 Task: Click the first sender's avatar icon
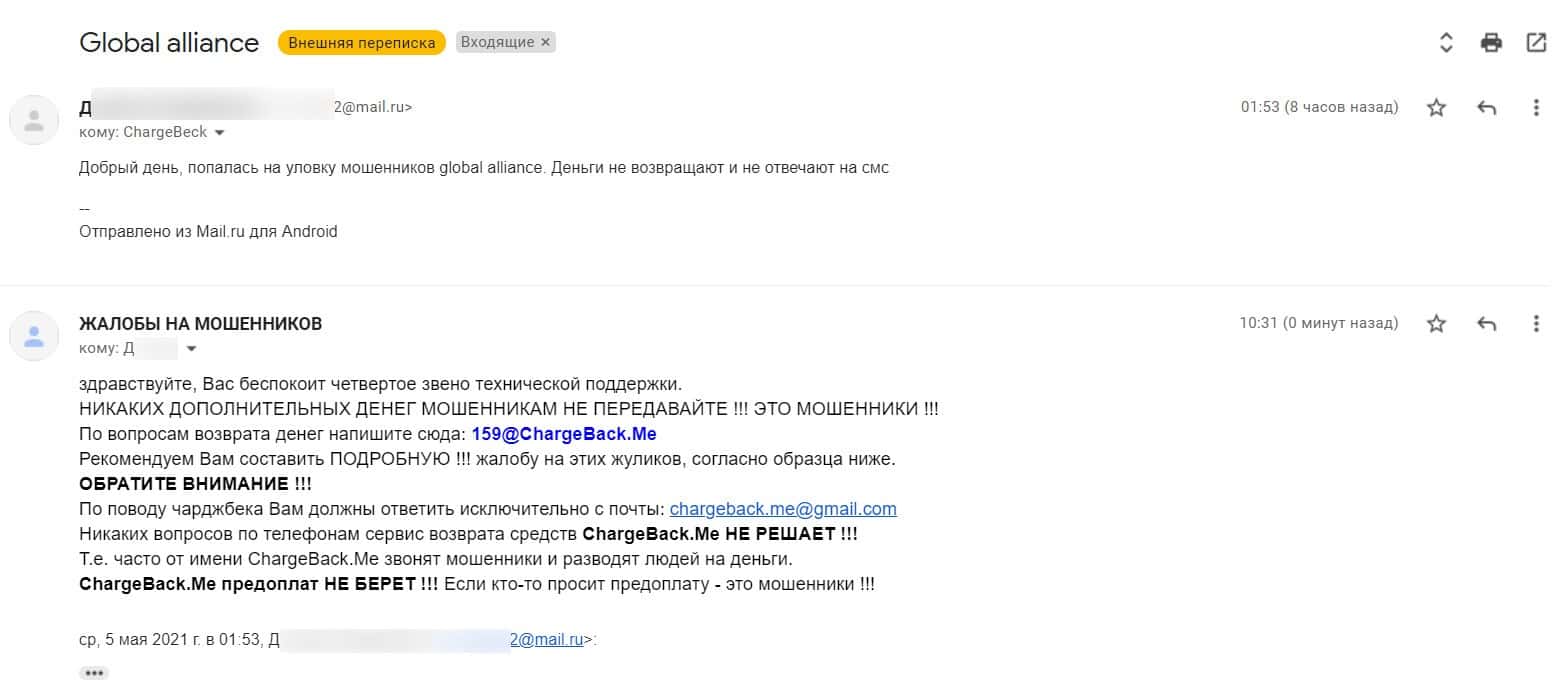point(34,120)
